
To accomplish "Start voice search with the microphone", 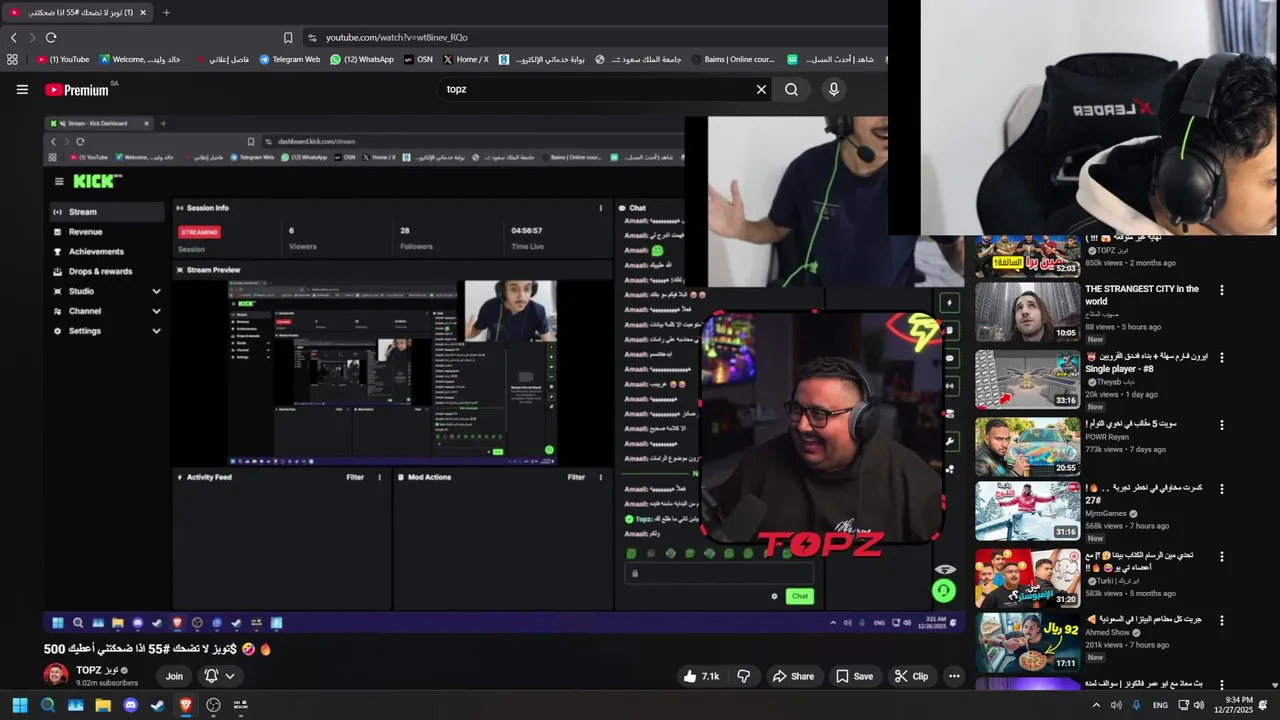I will [x=834, y=89].
